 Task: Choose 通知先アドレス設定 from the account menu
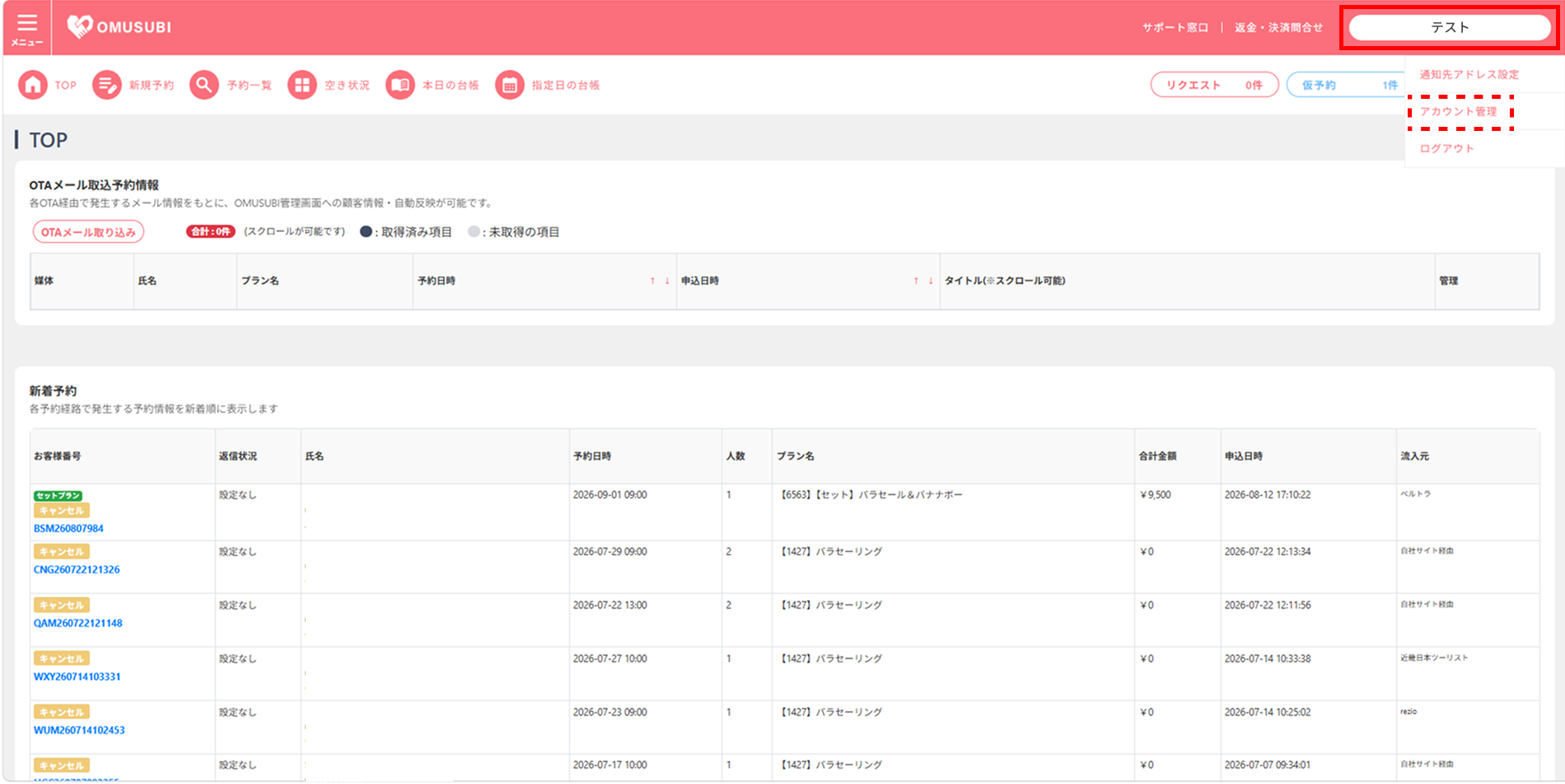point(1469,74)
